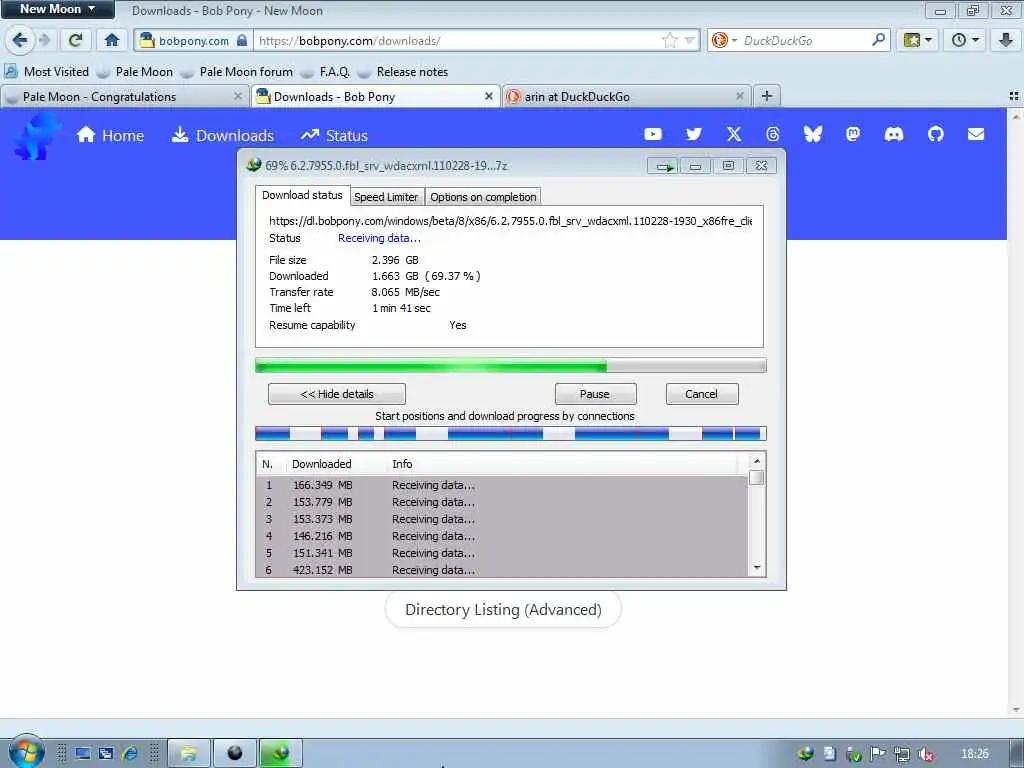
Task: Switch to Speed Limiter tab in download dialog
Action: point(386,197)
